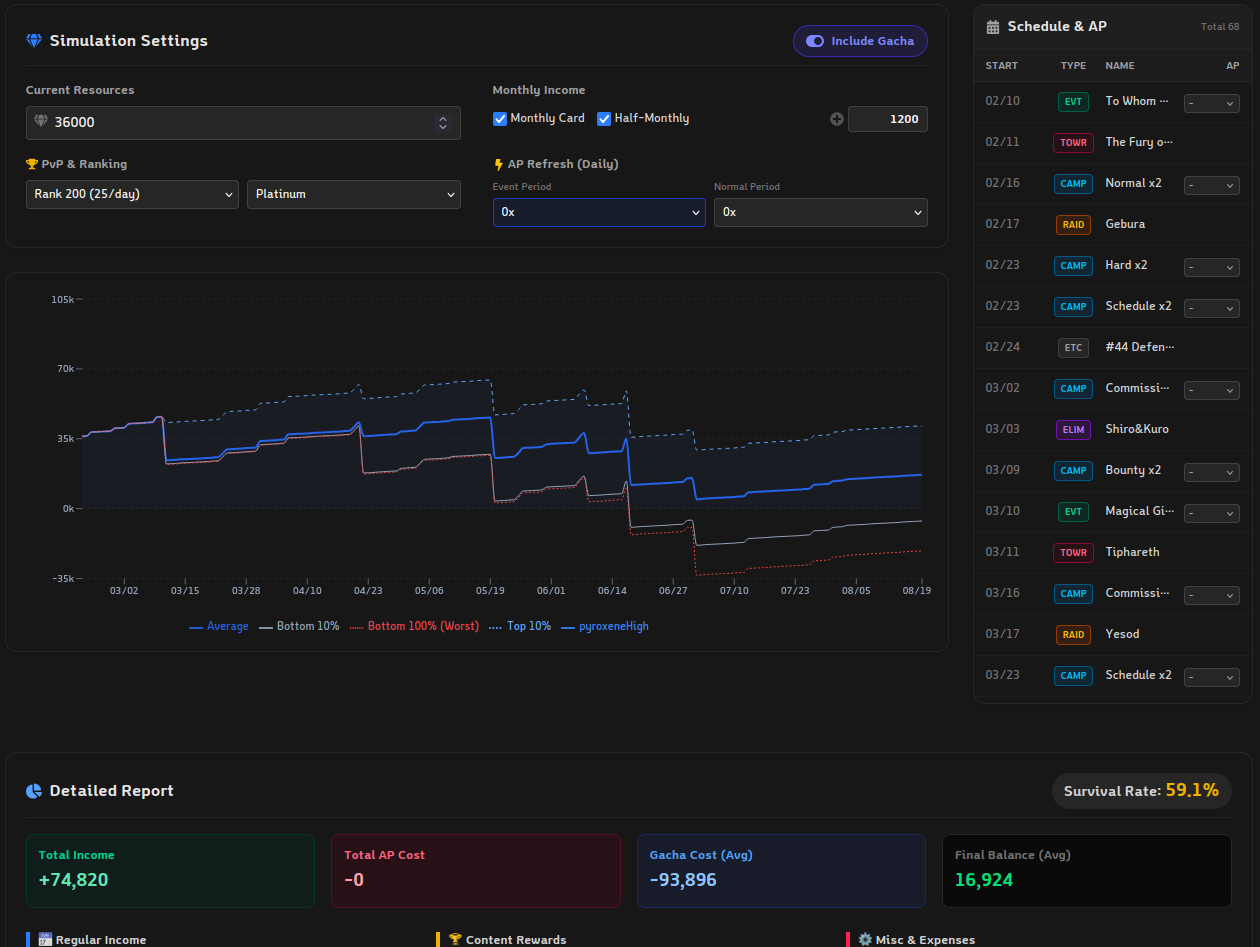Open the Event Period AP refresh dropdown
This screenshot has height=947, width=1260.
click(x=599, y=213)
